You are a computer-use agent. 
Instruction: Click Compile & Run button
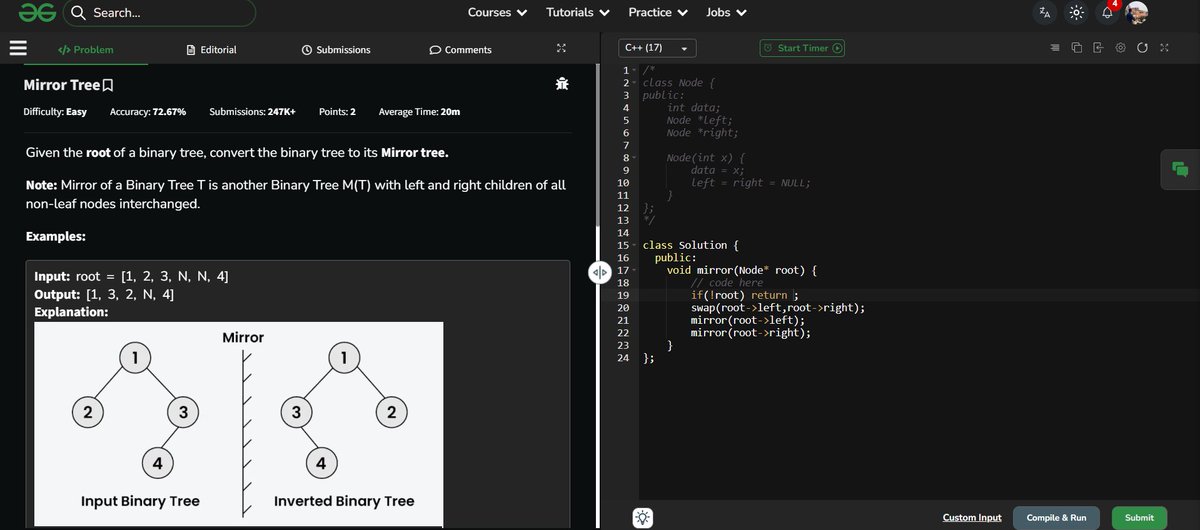coord(1056,518)
